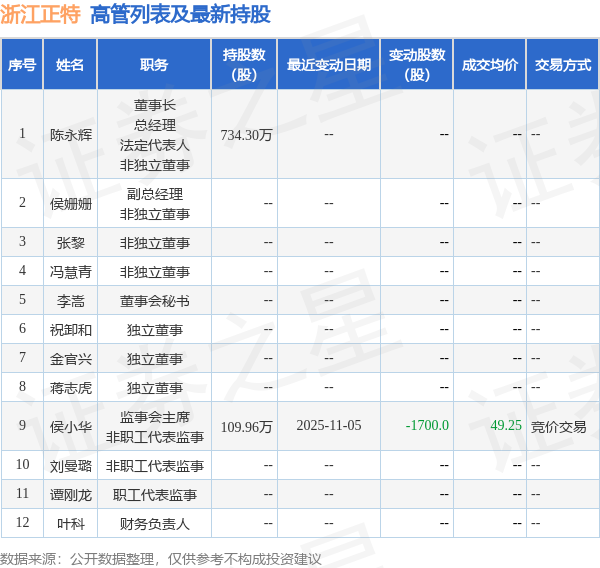Click the name 蒋志虎
This screenshot has height=568, width=600.
(x=71, y=388)
